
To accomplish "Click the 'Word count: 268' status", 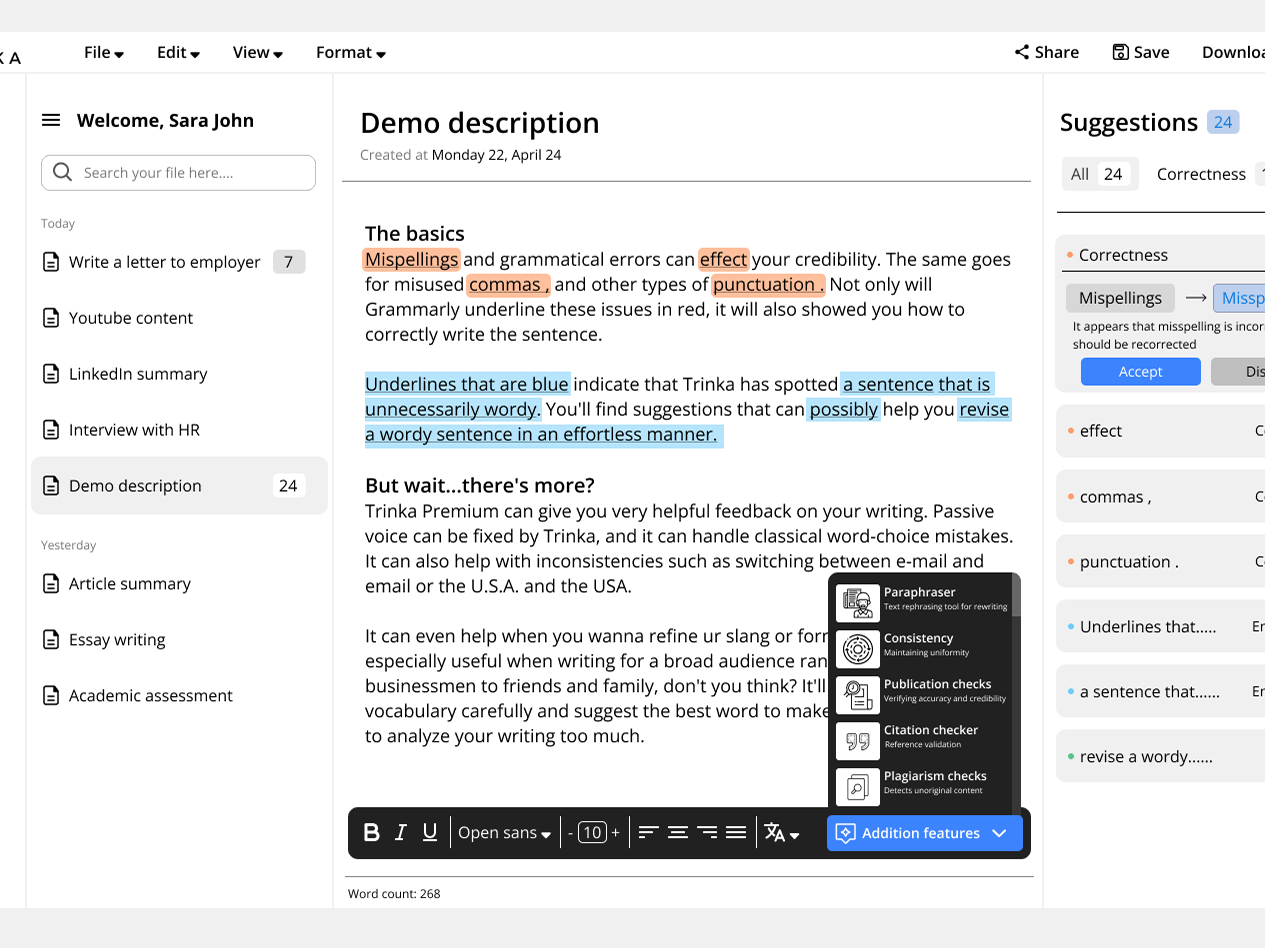I will 394,894.
